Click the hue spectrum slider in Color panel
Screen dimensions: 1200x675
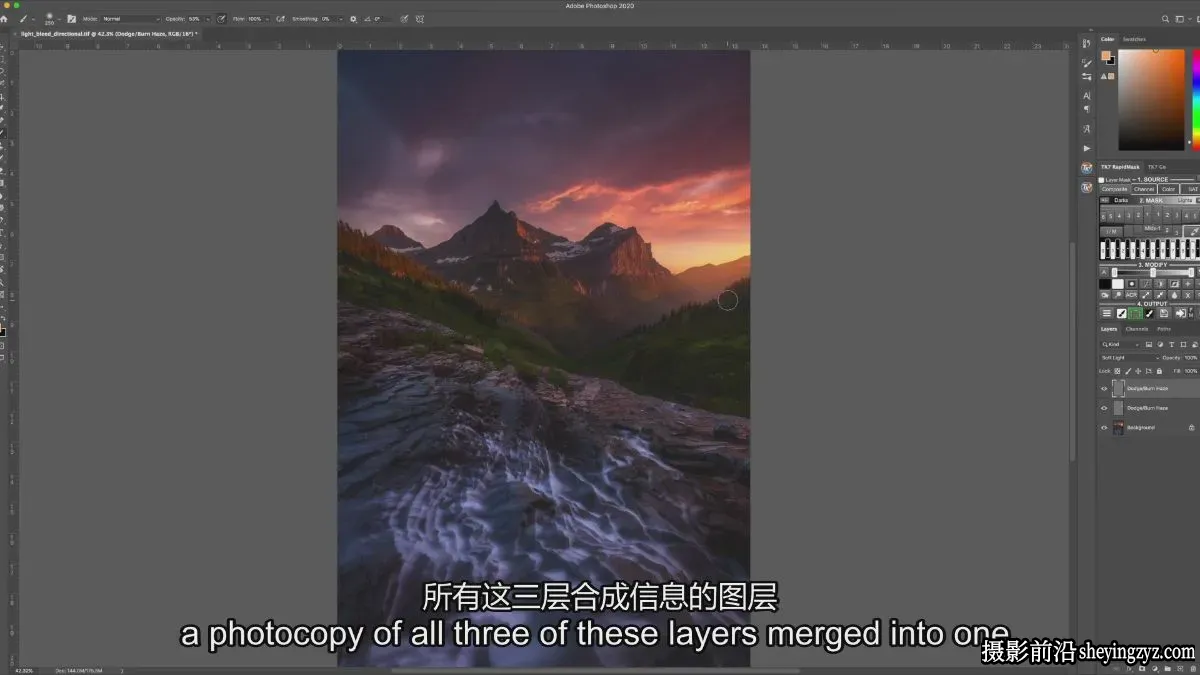point(1196,100)
